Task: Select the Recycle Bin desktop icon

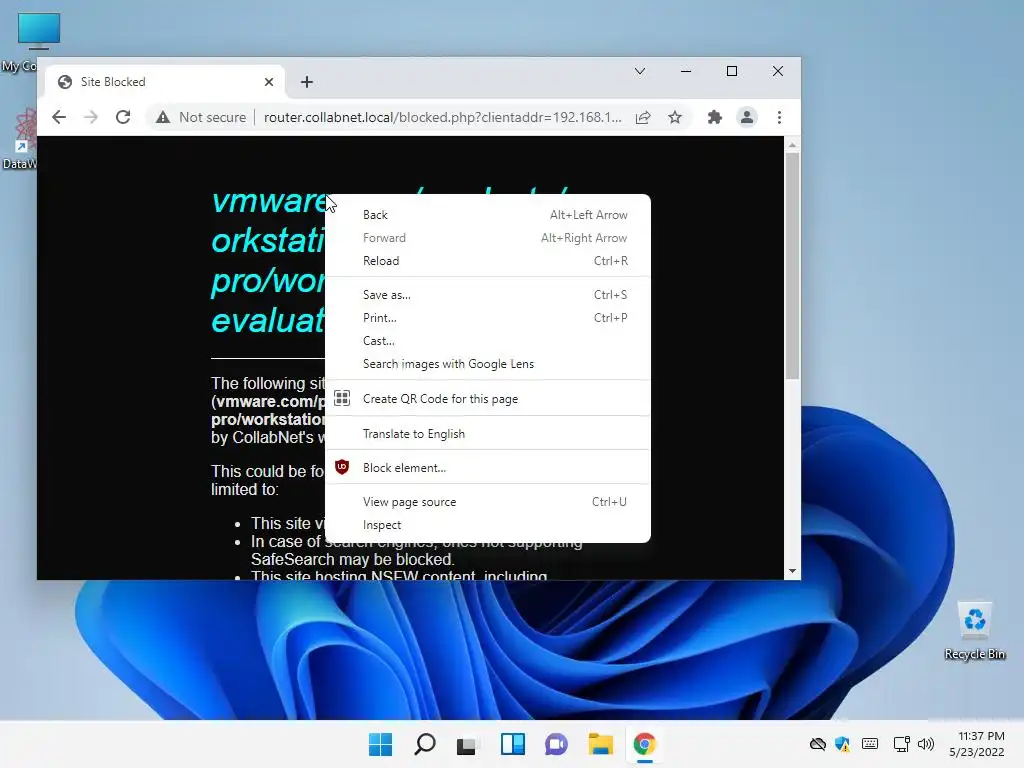Action: click(975, 631)
